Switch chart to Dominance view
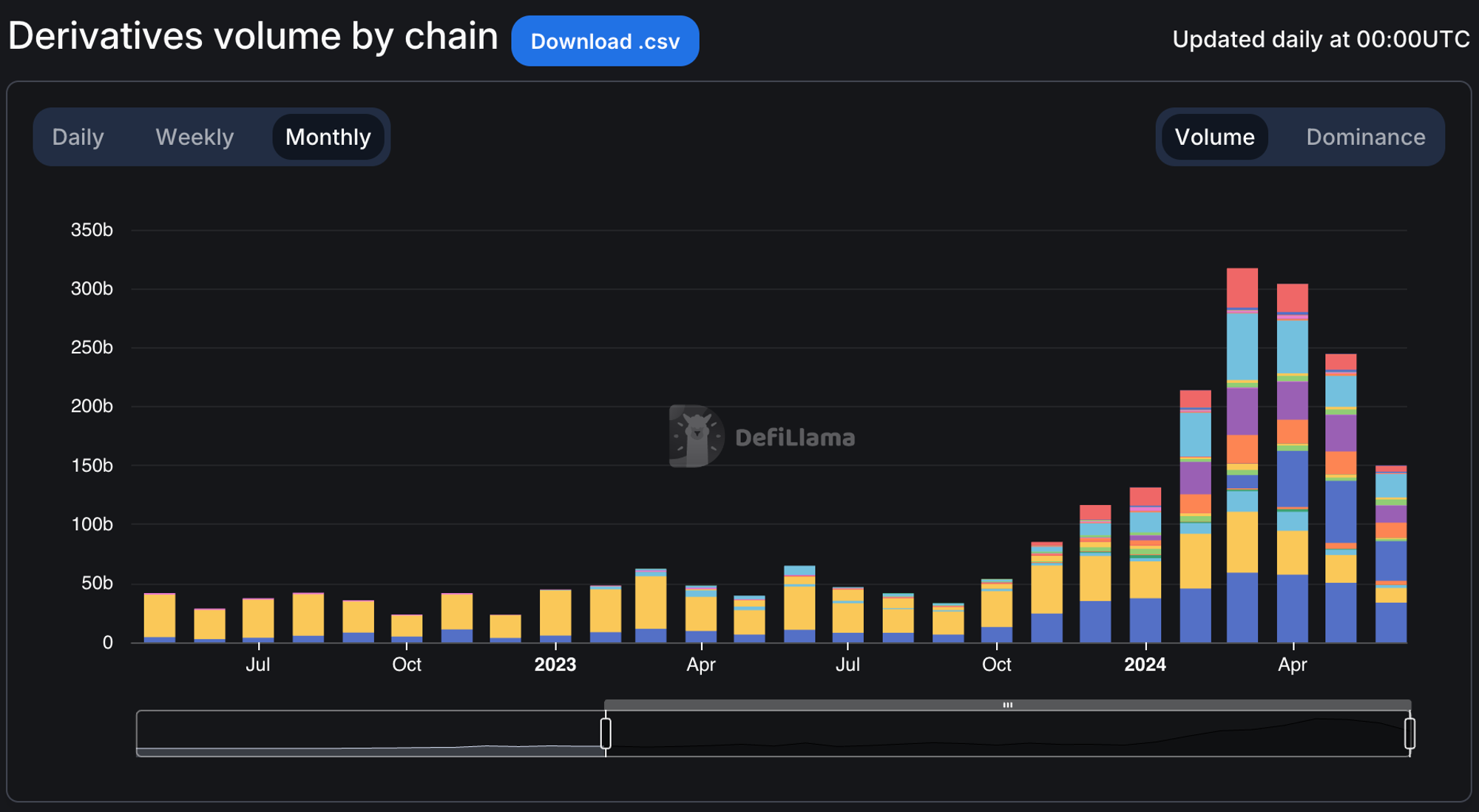The width and height of the screenshot is (1479, 812). [1364, 137]
